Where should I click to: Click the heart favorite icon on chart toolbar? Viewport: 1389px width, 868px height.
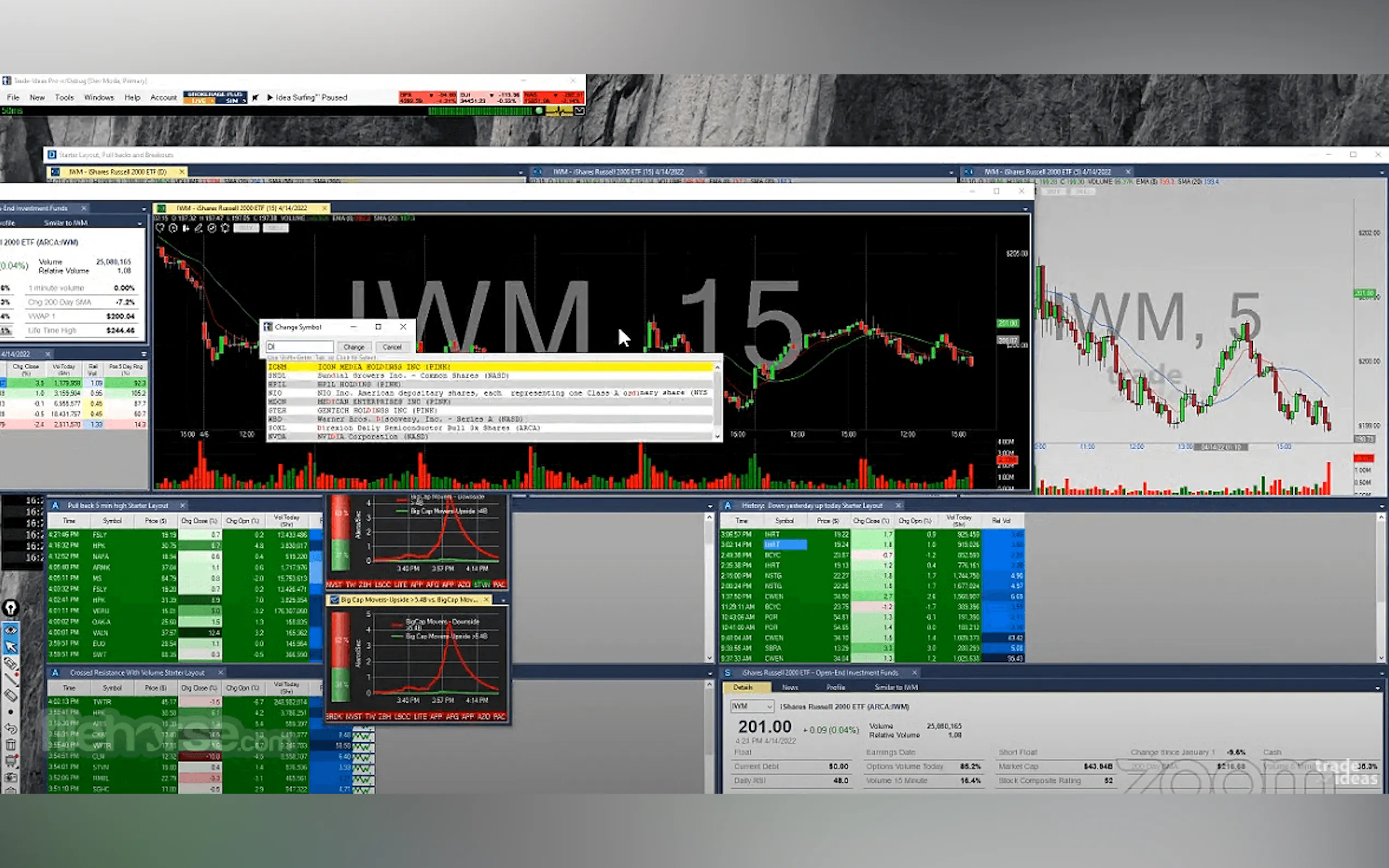pyautogui.click(x=160, y=228)
